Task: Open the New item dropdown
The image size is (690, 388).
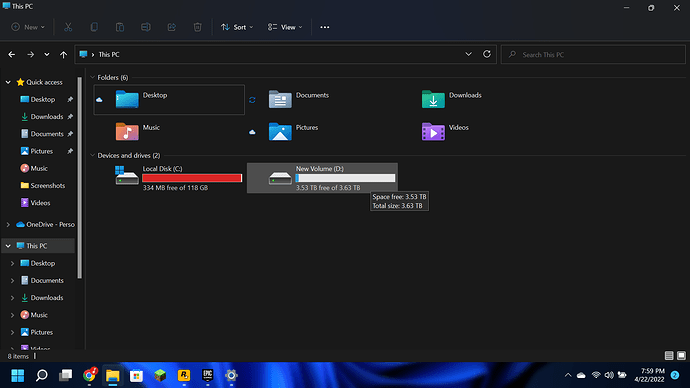Action: 28,27
